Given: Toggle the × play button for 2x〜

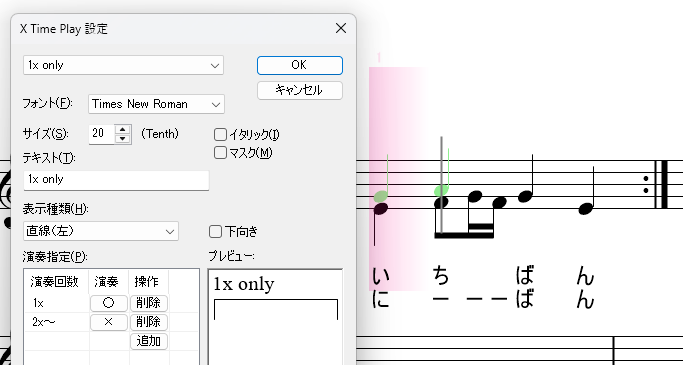Looking at the screenshot, I should click(x=108, y=322).
